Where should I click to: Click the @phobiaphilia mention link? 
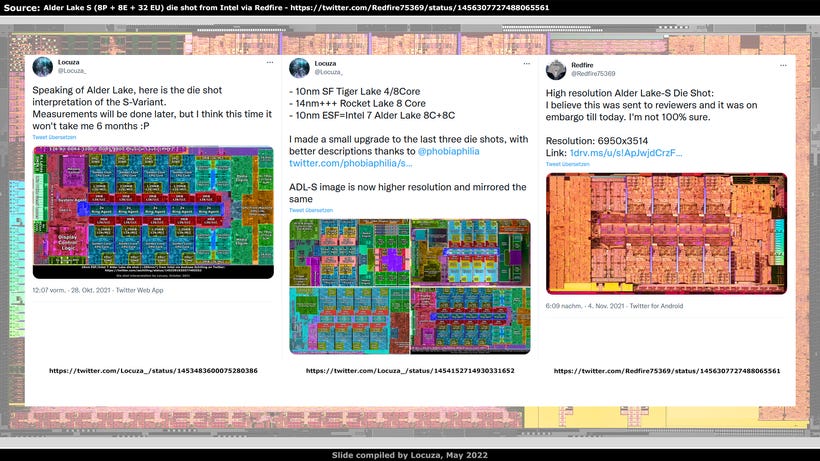[x=448, y=151]
